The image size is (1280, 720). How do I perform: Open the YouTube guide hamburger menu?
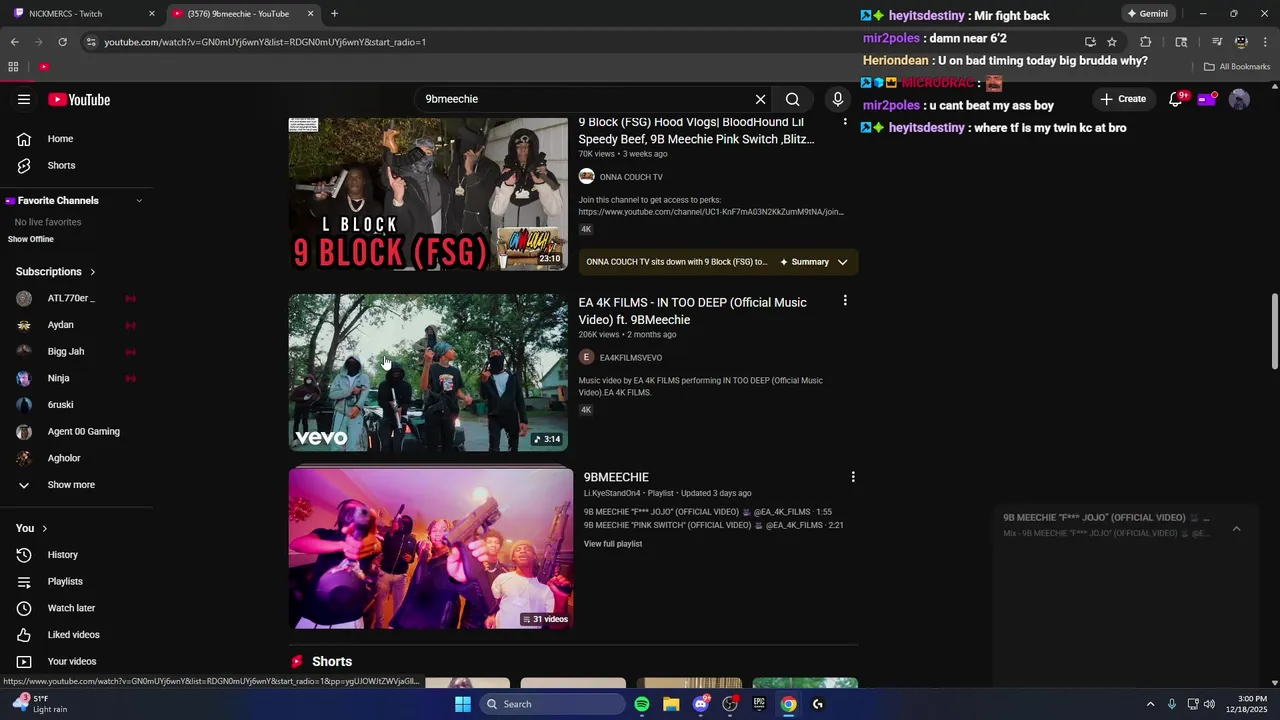pyautogui.click(x=24, y=99)
